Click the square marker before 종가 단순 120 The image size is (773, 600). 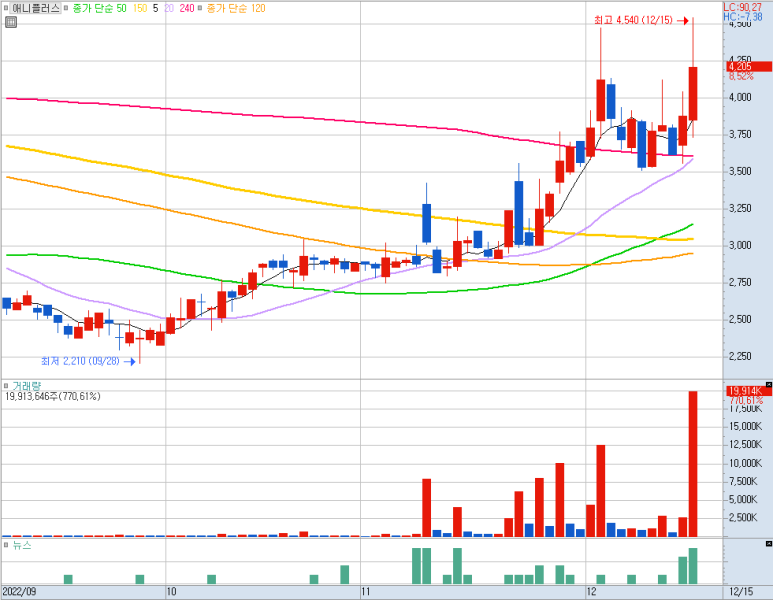[200, 8]
